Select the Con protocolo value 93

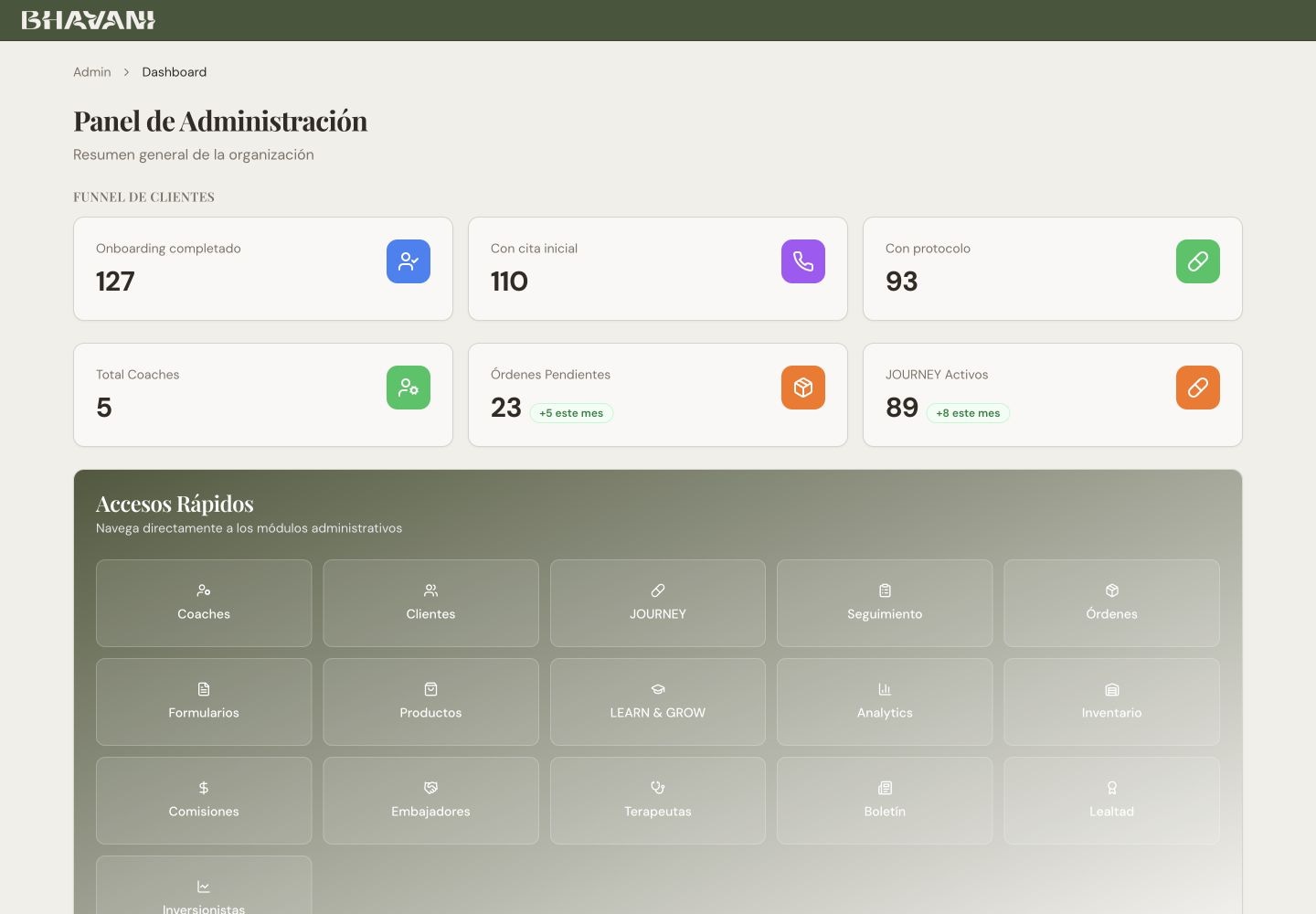[901, 282]
